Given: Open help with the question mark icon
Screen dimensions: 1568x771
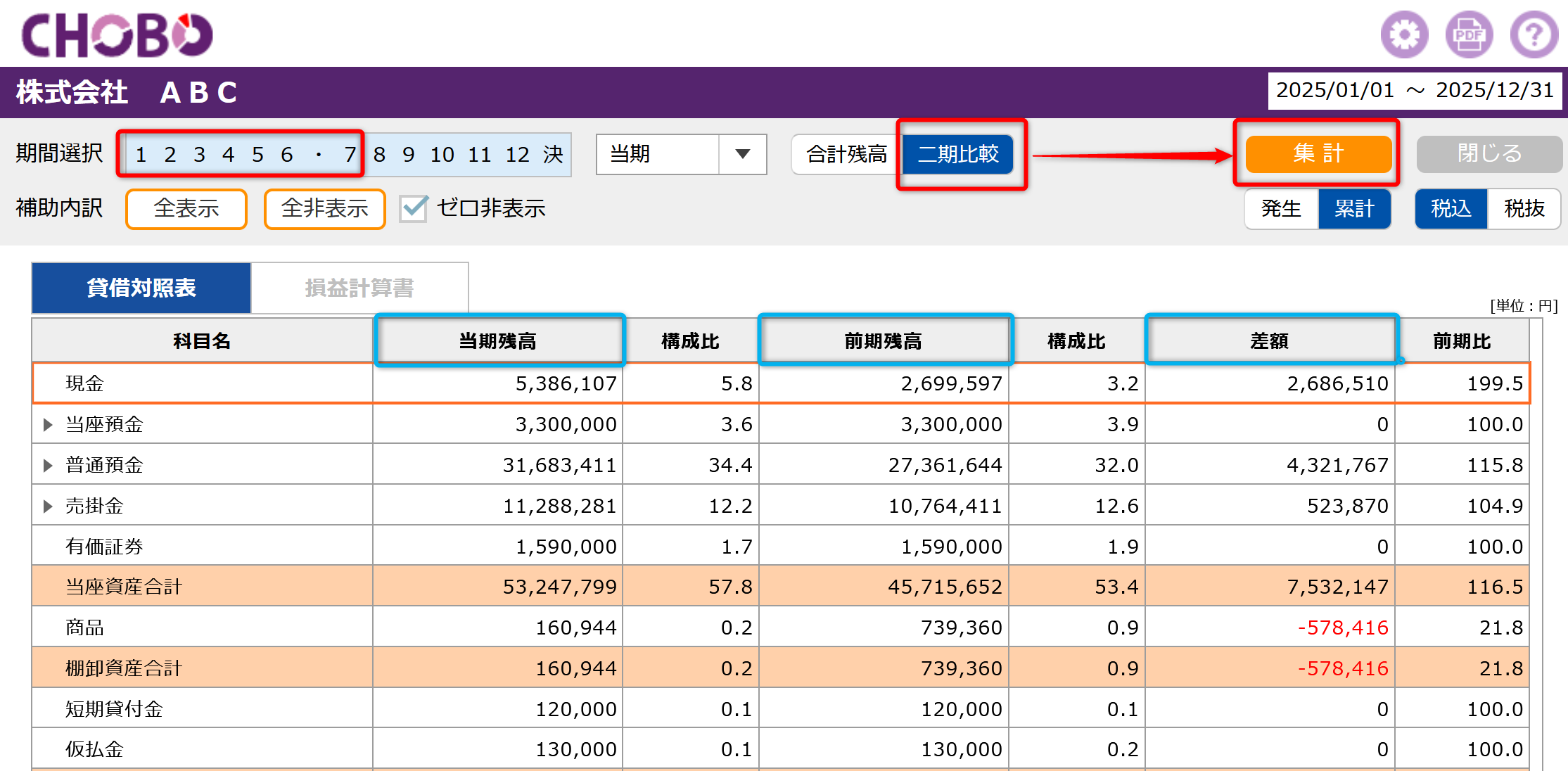Looking at the screenshot, I should tap(1534, 34).
